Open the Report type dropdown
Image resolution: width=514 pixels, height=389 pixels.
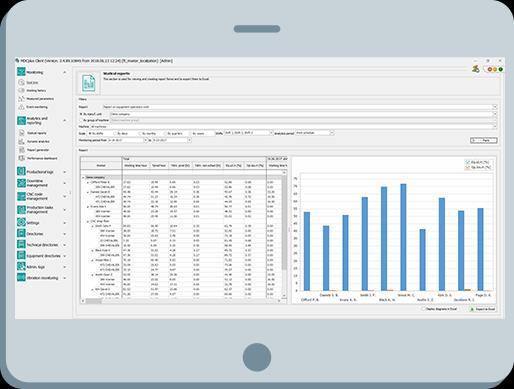[300, 107]
